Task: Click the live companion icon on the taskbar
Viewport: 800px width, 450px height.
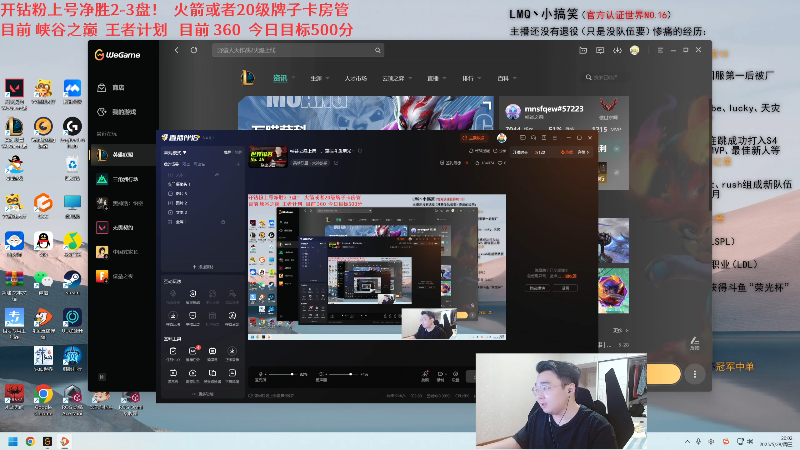Action: tap(65, 441)
